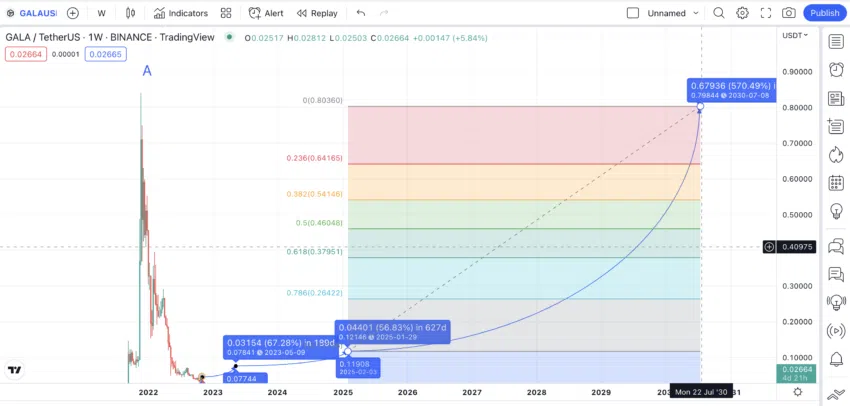Open the Indicators menu
This screenshot has width=850, height=406.
pyautogui.click(x=181, y=13)
